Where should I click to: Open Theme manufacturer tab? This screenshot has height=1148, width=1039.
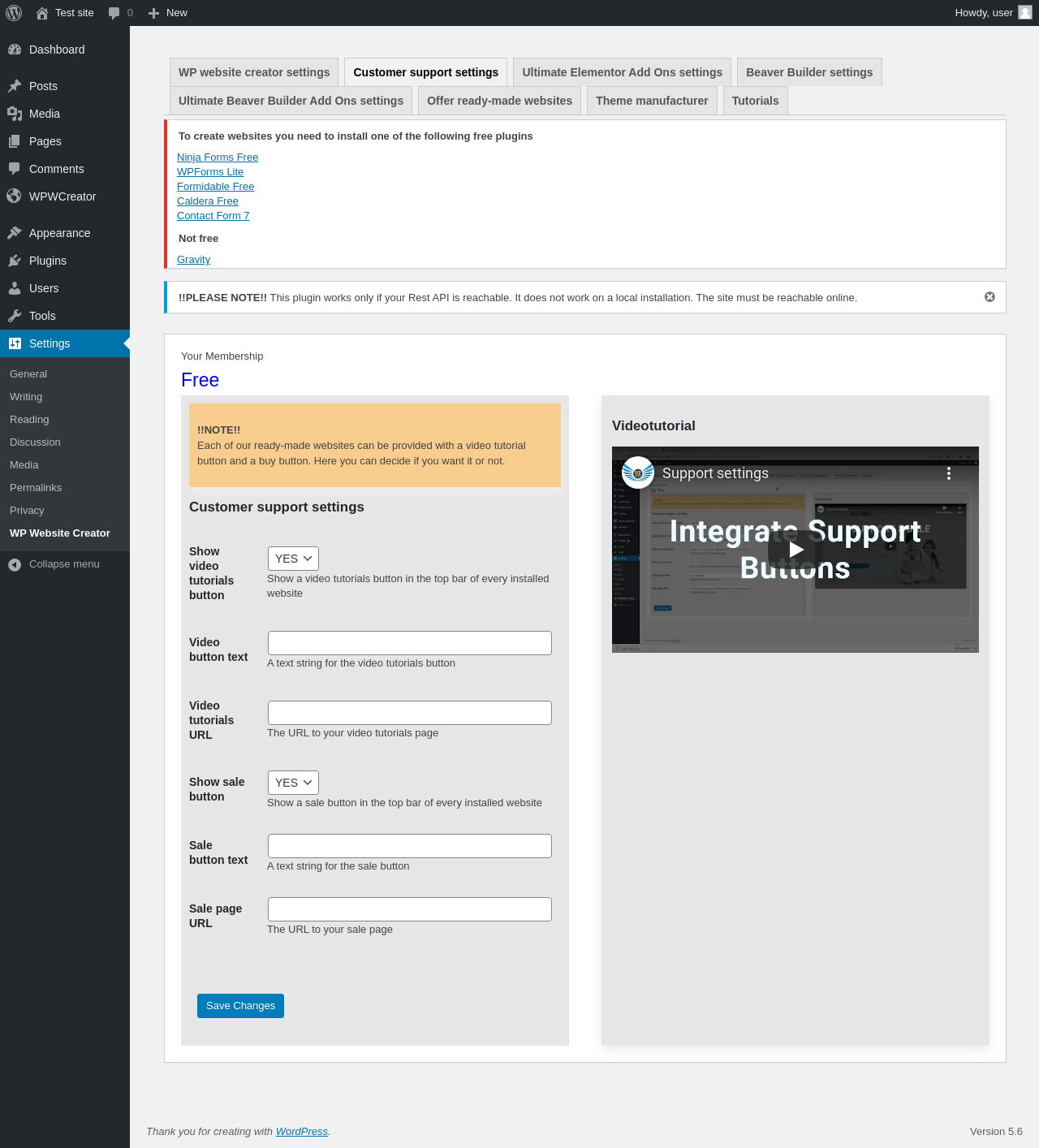click(x=652, y=101)
